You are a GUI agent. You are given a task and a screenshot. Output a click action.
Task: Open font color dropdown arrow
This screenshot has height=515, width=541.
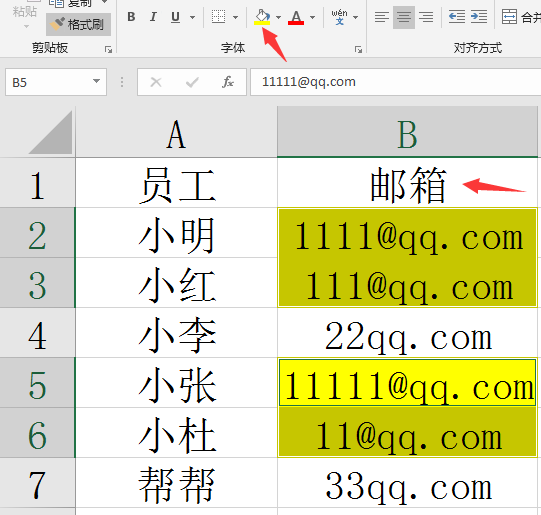[x=313, y=17]
